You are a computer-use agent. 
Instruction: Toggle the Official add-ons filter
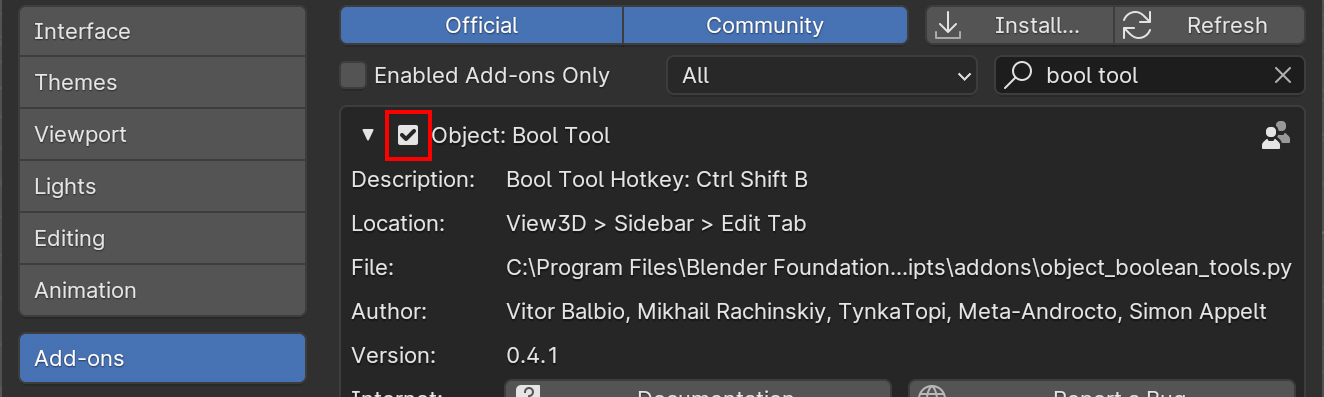(x=481, y=25)
